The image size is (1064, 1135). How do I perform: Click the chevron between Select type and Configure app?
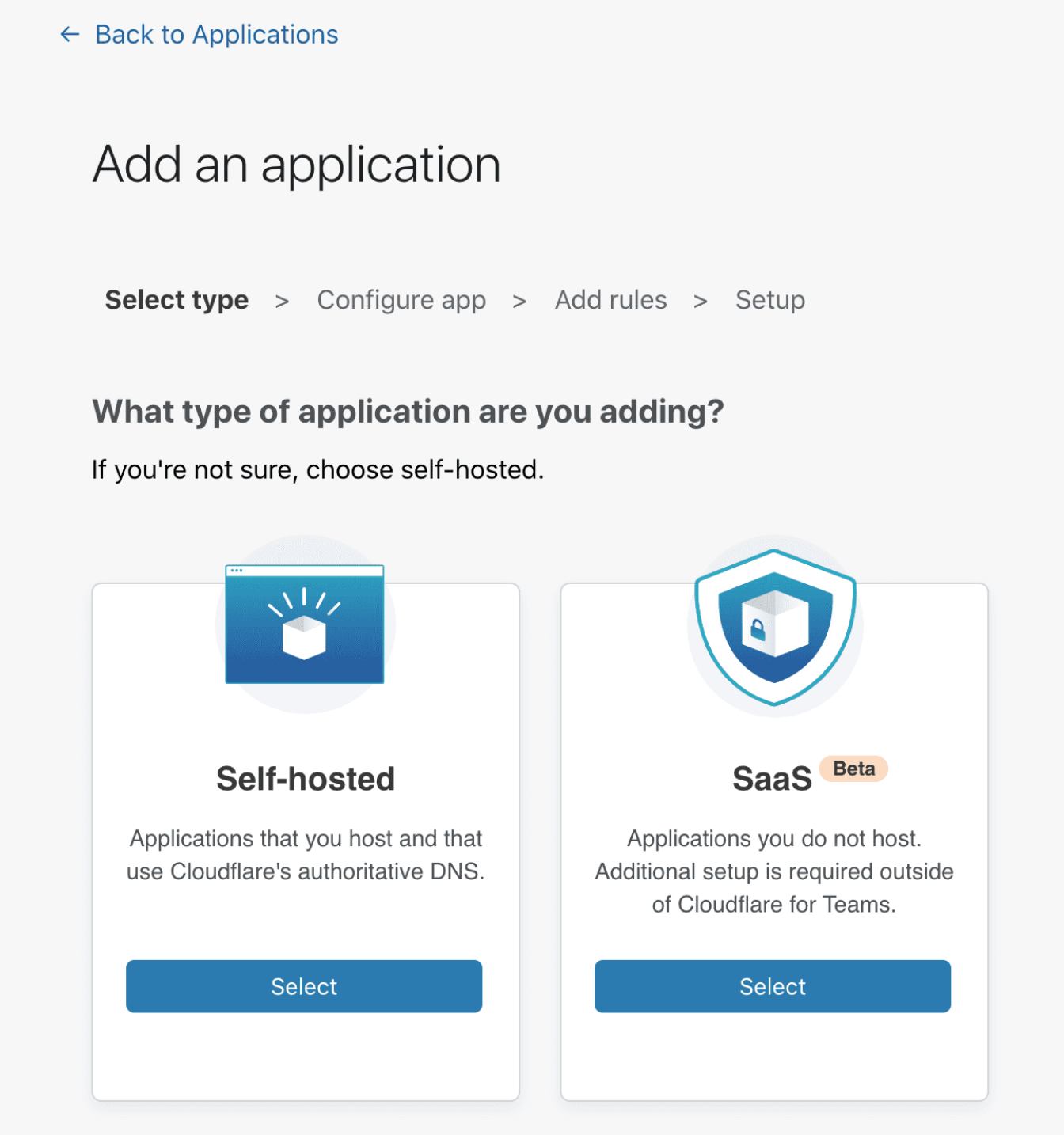click(x=282, y=302)
